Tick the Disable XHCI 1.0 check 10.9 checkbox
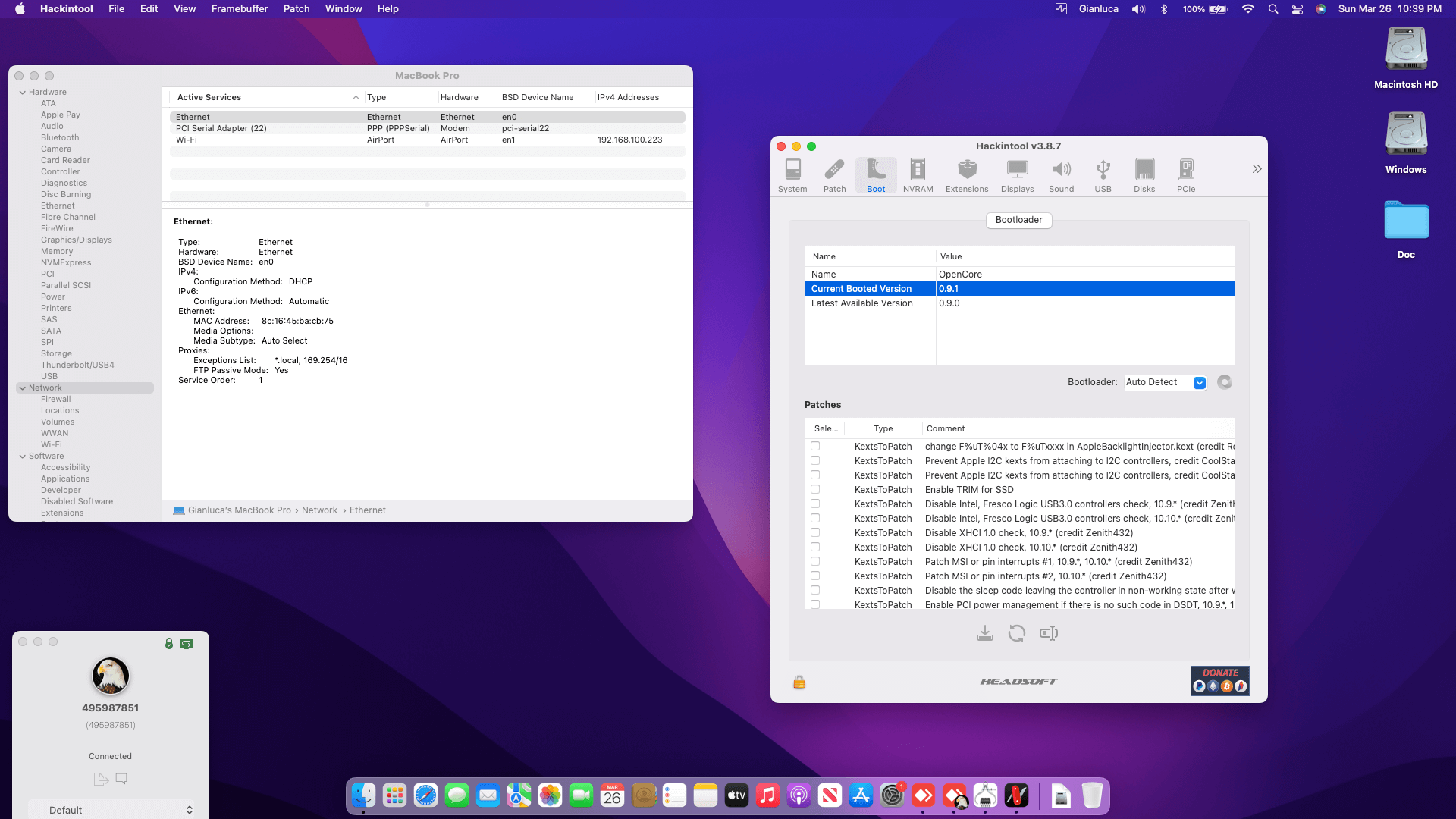The image size is (1456, 819). pos(815,533)
